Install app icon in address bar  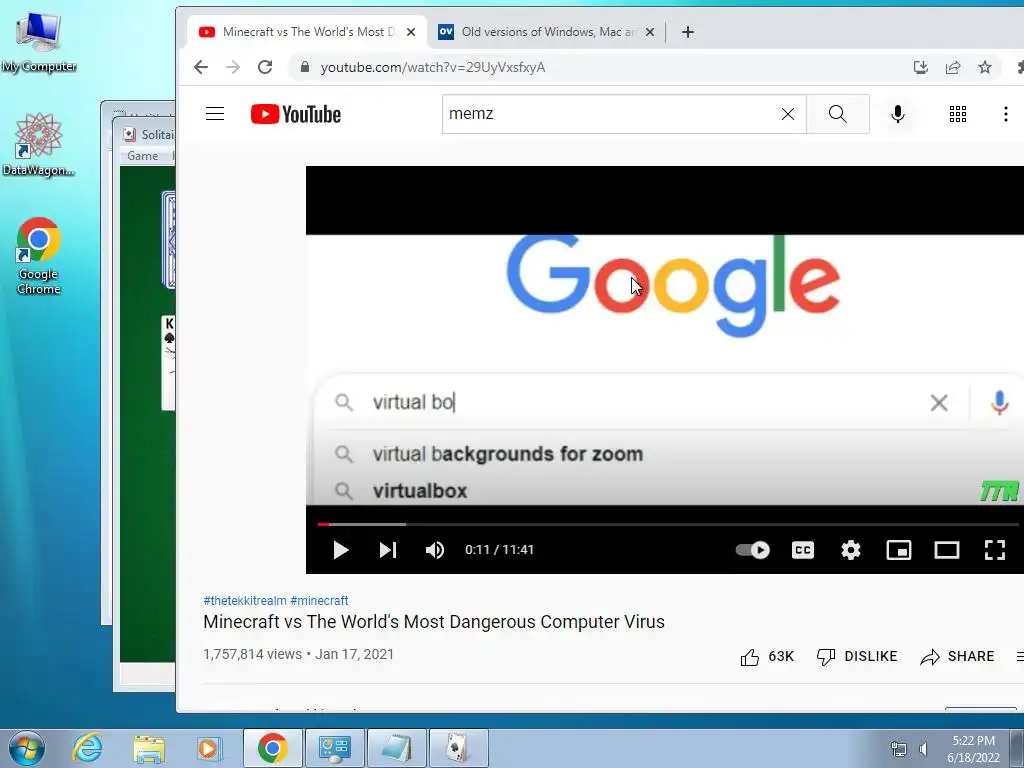[x=921, y=67]
